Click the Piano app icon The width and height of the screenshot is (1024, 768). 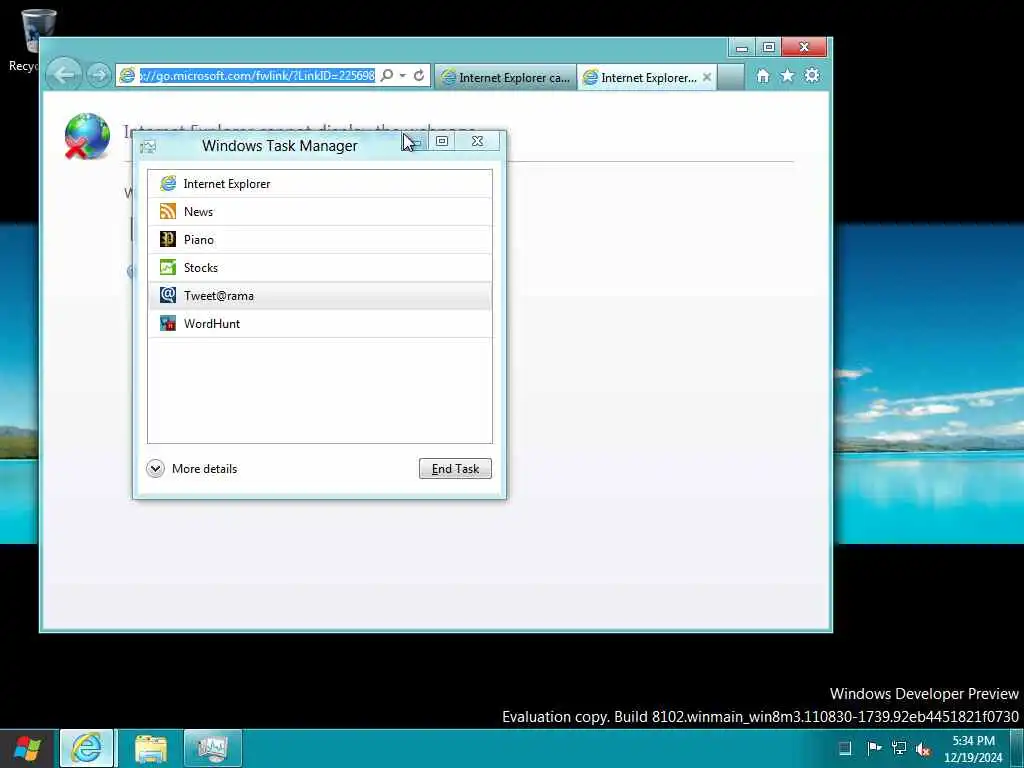click(168, 240)
